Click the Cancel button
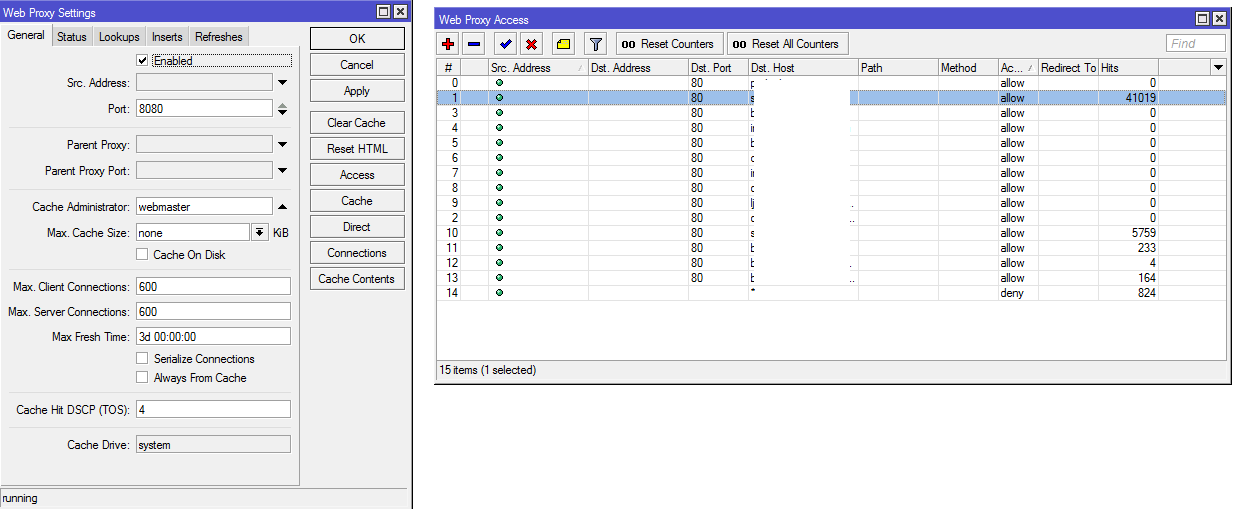Viewport: 1251px width, 522px height. tap(357, 65)
